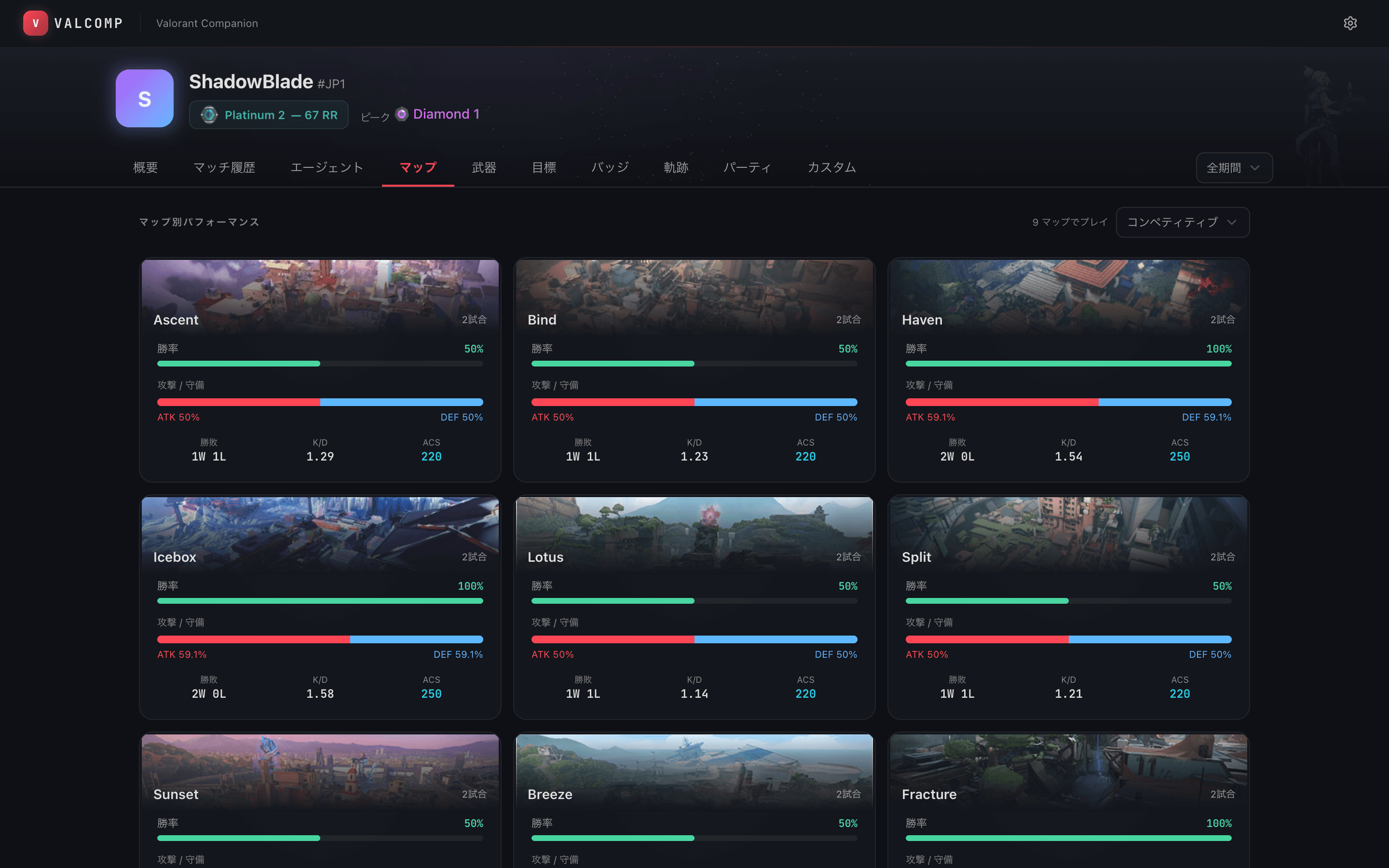Switch to the 概要 tab

pos(145,168)
